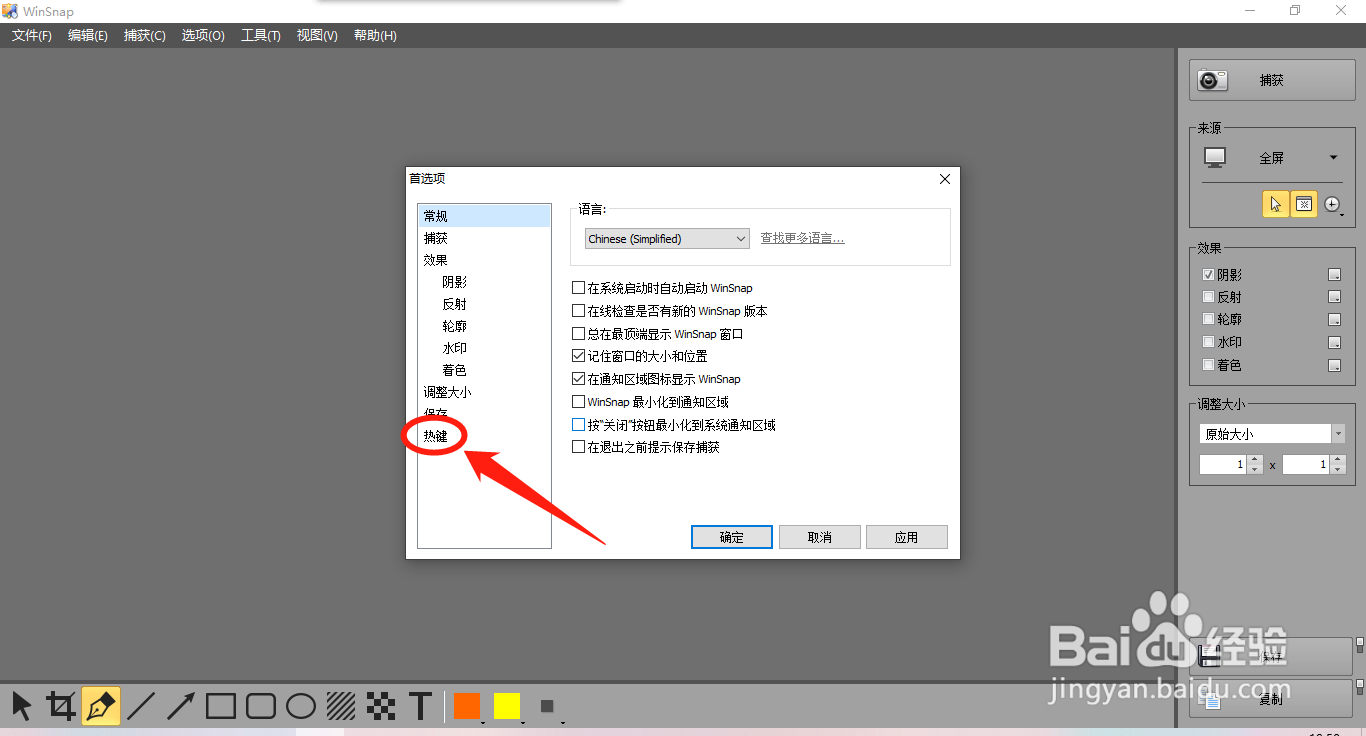Open the 帮助(H) menu

(375, 35)
